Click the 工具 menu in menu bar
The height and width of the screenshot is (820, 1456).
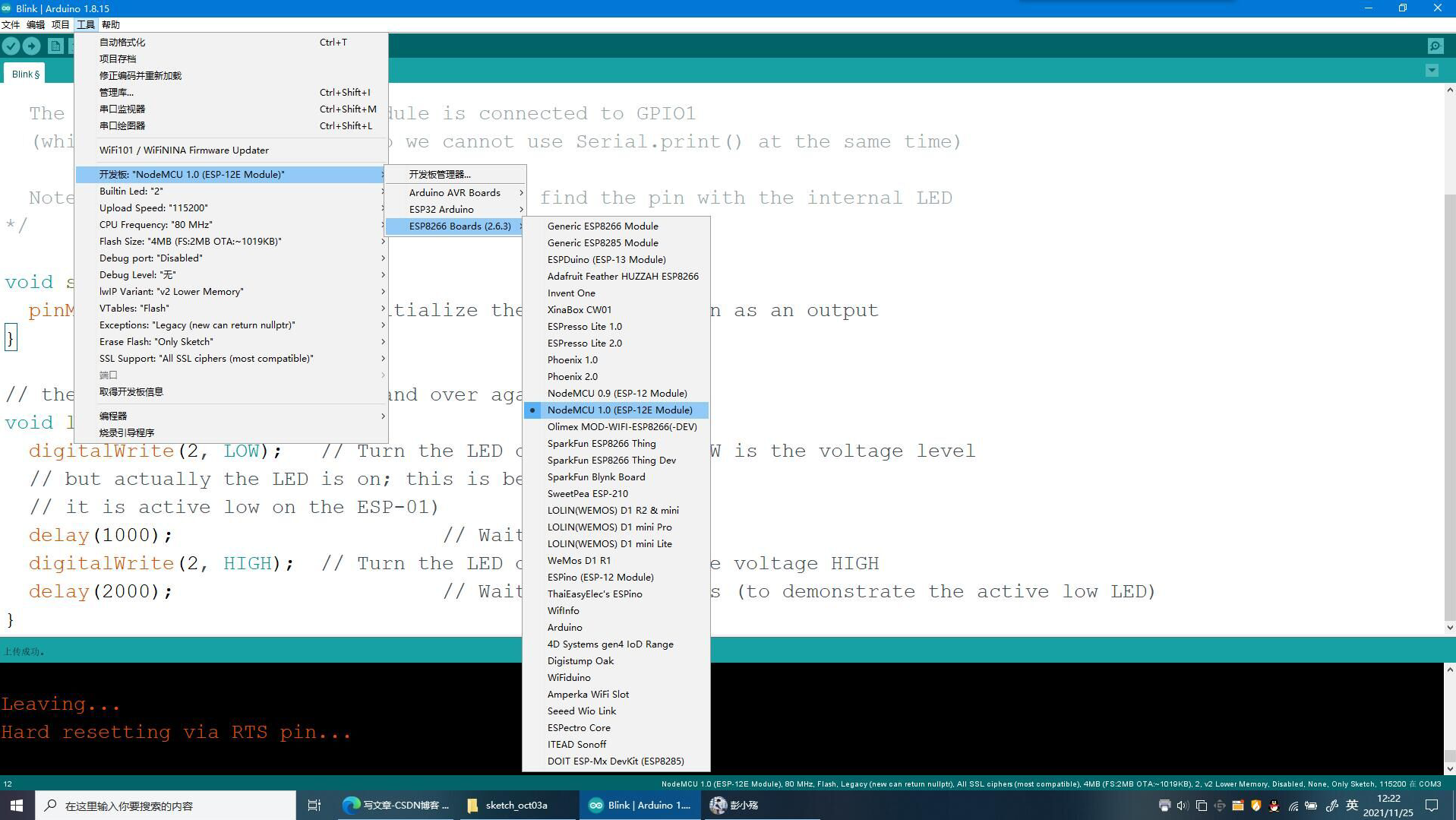click(x=86, y=24)
